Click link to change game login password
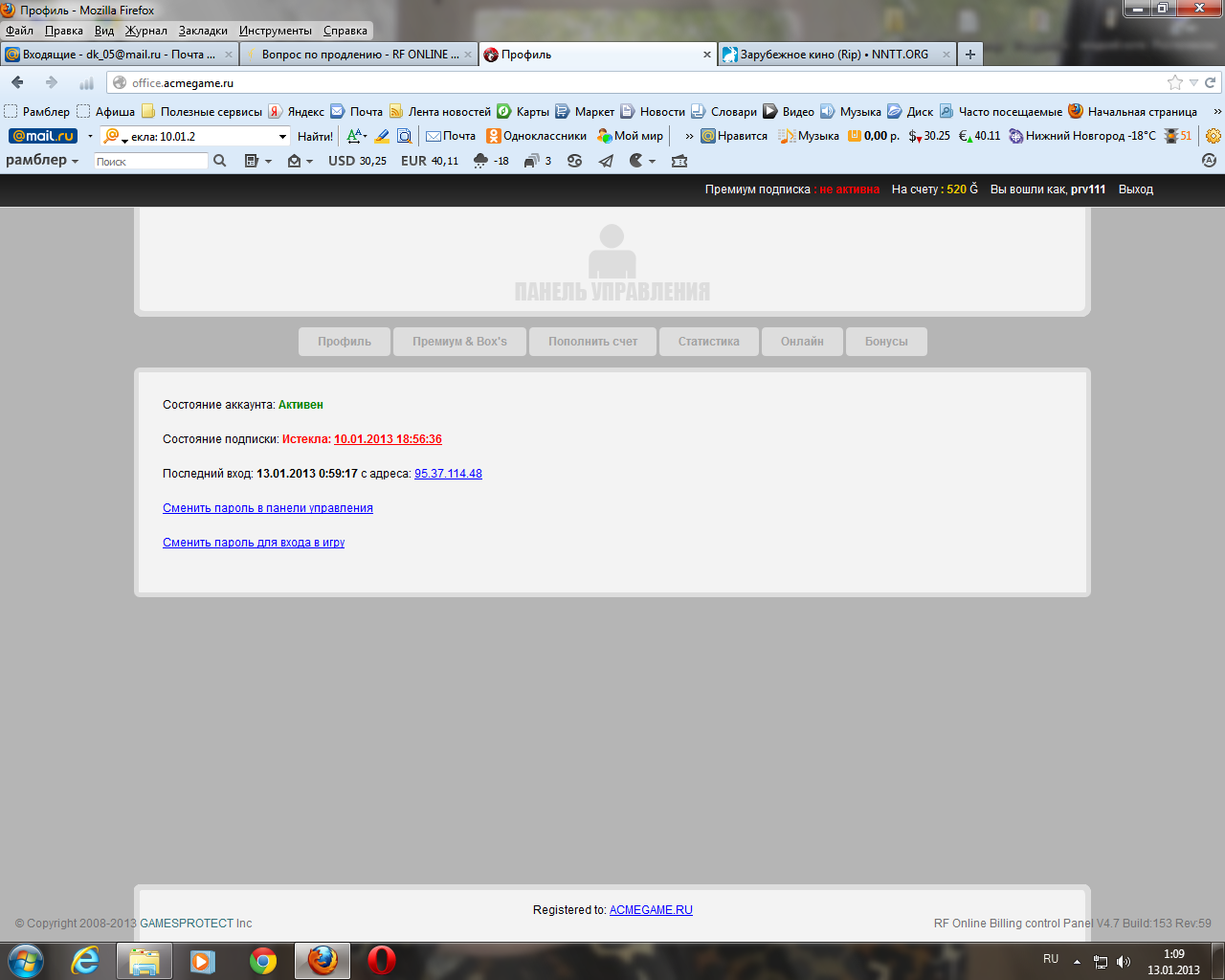The image size is (1225, 980). click(254, 543)
